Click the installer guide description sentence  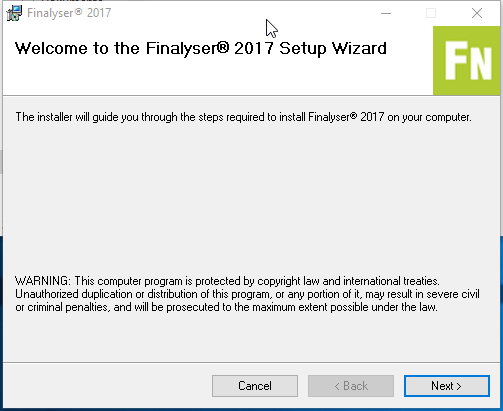pos(243,117)
